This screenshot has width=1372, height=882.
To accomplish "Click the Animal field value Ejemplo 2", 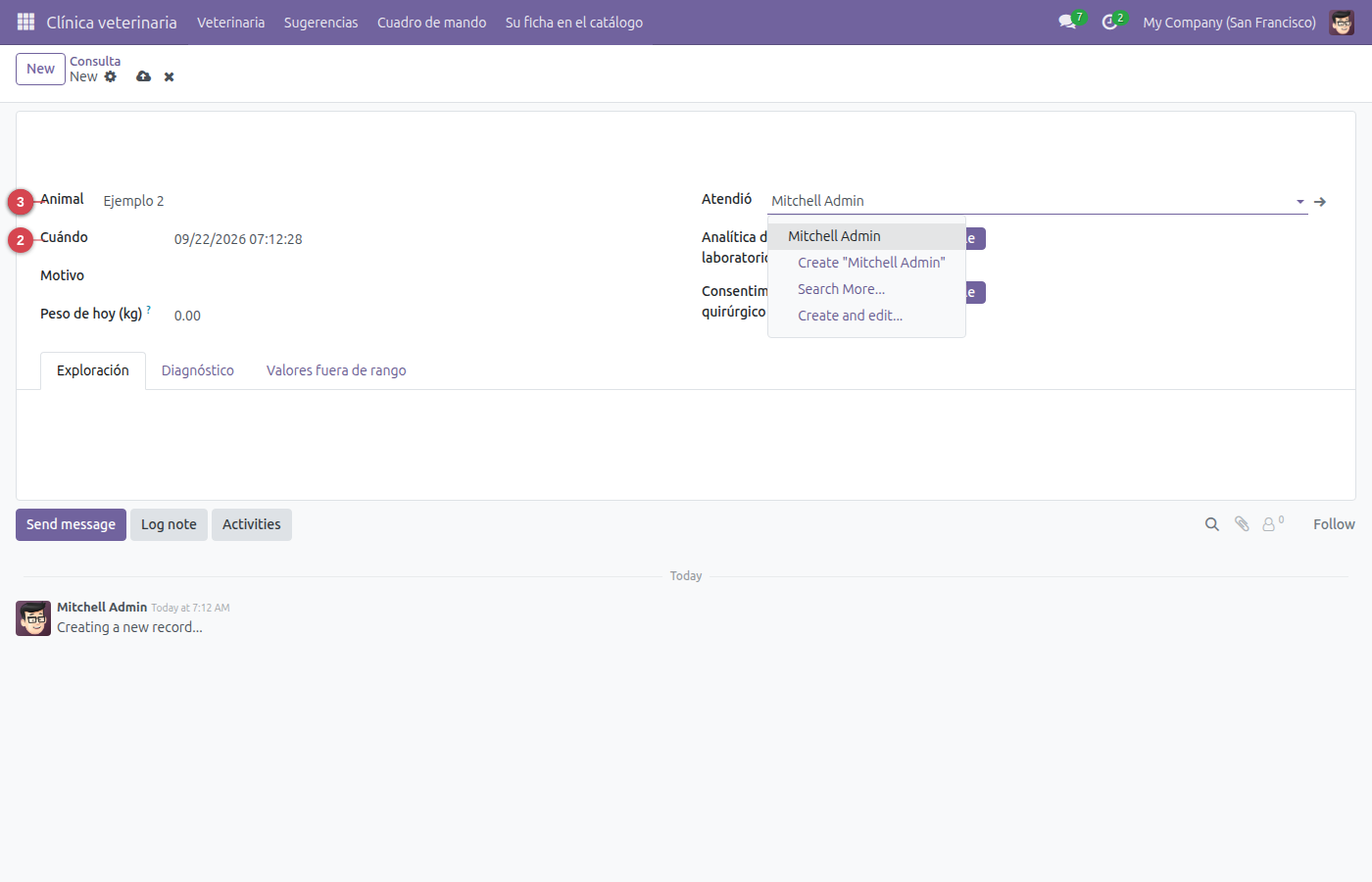I will point(133,201).
